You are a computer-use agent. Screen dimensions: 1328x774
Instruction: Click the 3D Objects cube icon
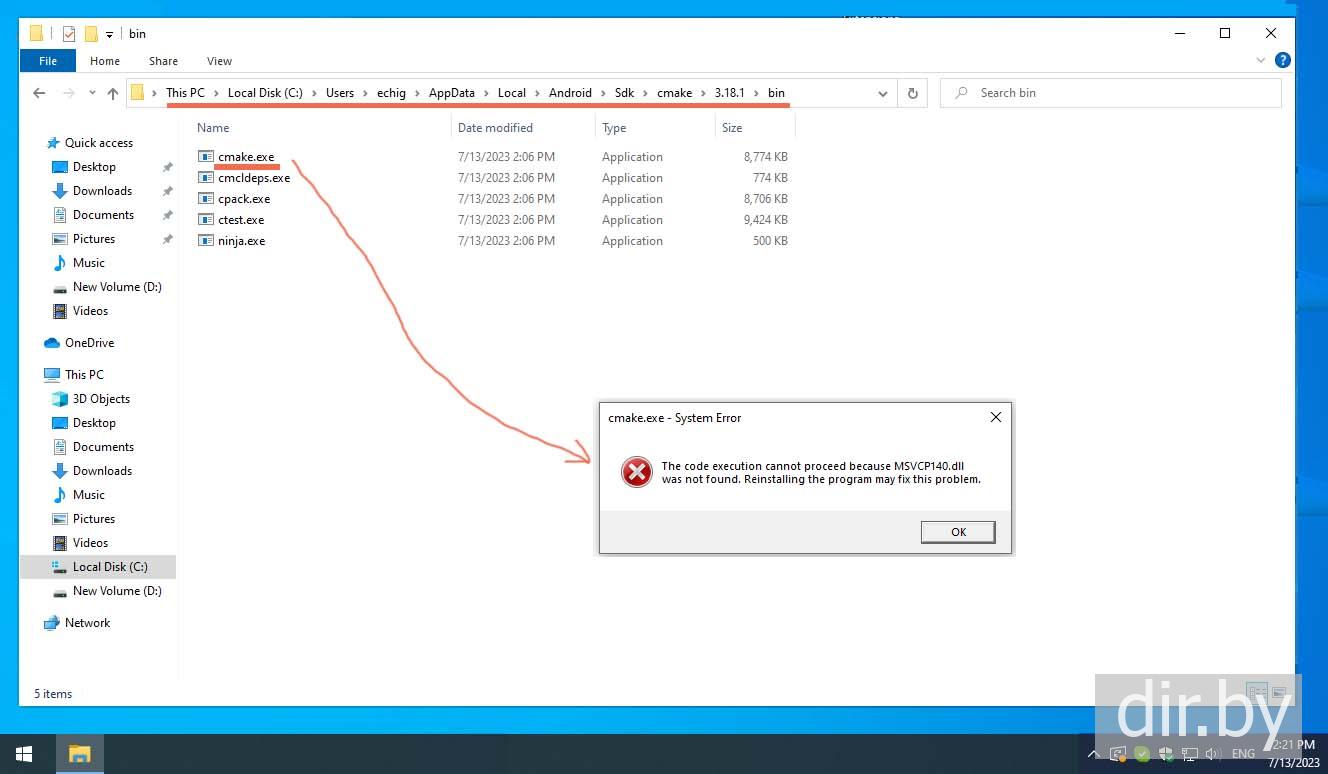59,399
